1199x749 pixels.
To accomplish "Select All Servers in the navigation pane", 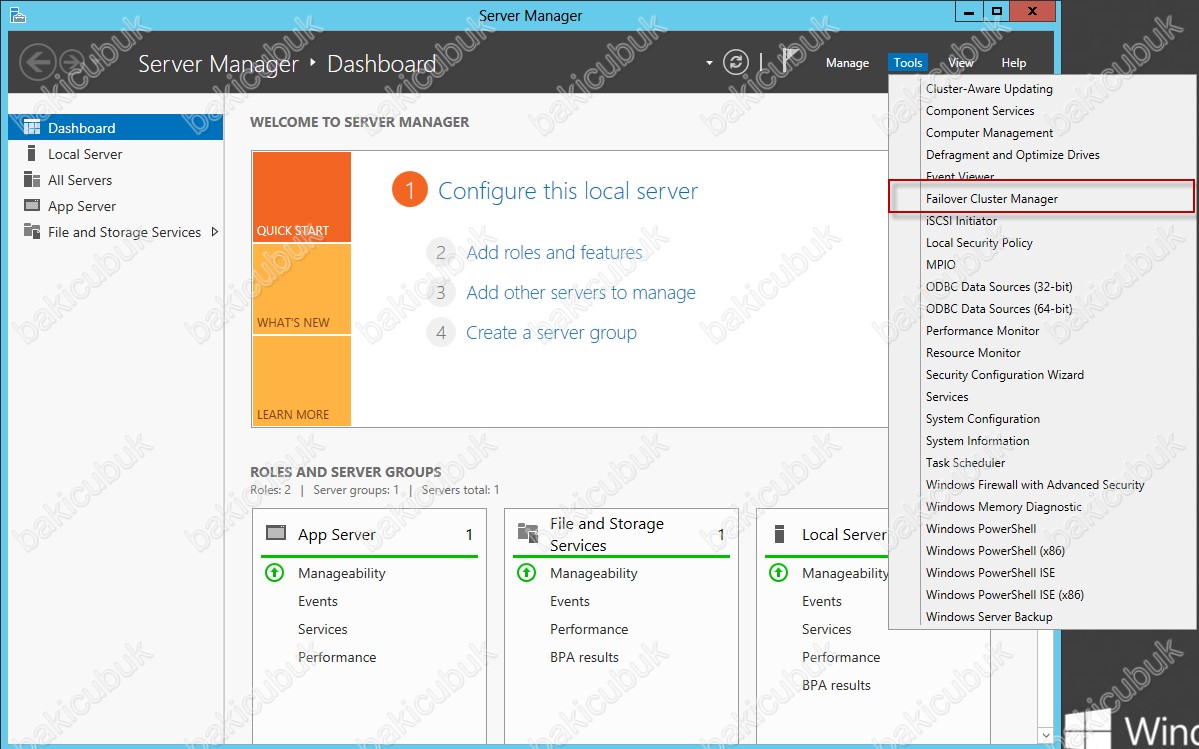I will 115,180.
